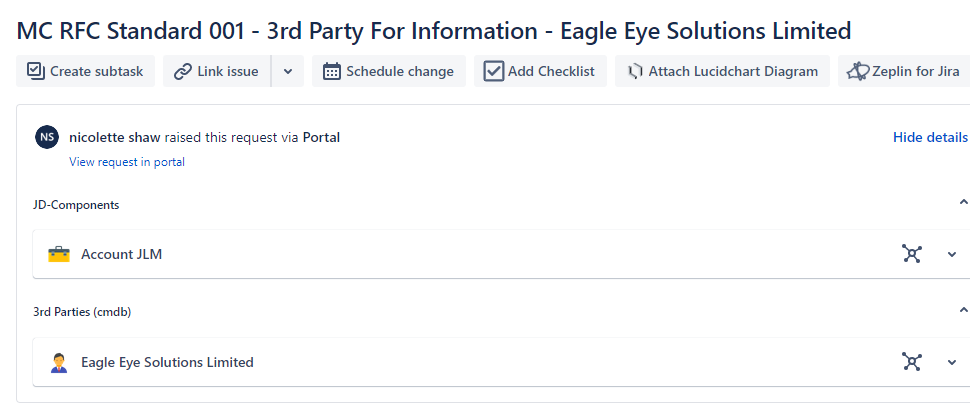Image resolution: width=970 pixels, height=420 pixels.
Task: Collapse the 3rd Parties (cmdb) section
Action: pos(963,309)
